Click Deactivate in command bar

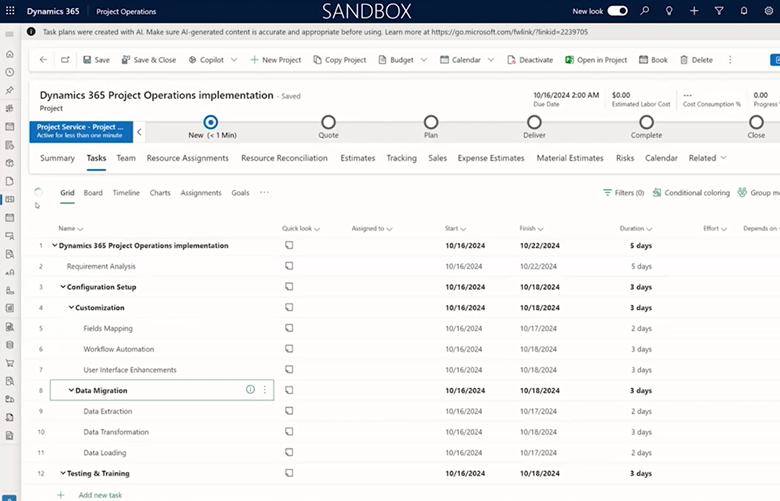[x=530, y=60]
